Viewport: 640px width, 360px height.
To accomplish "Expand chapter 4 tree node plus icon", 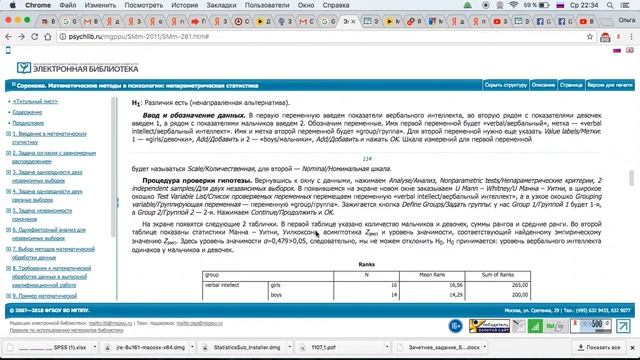I will pyautogui.click(x=8, y=191).
